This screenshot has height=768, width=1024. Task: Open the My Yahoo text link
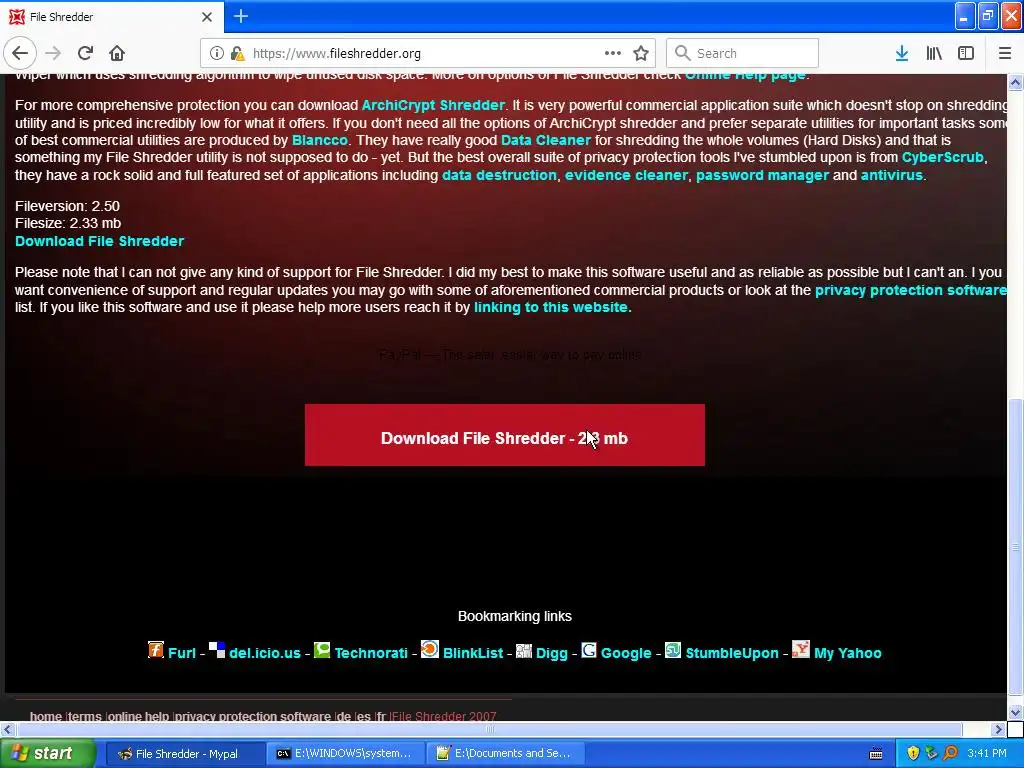(x=848, y=653)
